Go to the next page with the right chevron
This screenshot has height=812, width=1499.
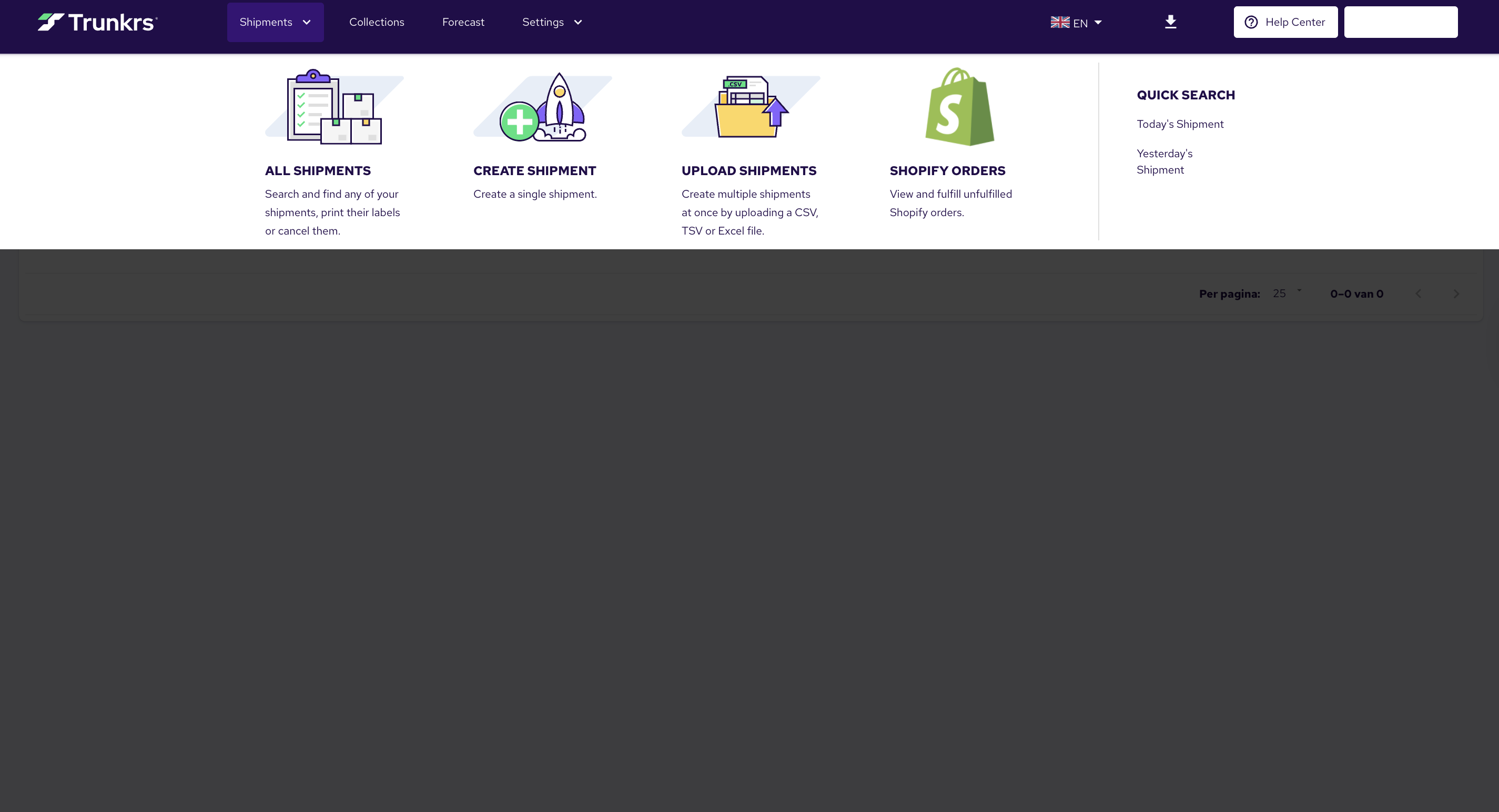click(1456, 294)
